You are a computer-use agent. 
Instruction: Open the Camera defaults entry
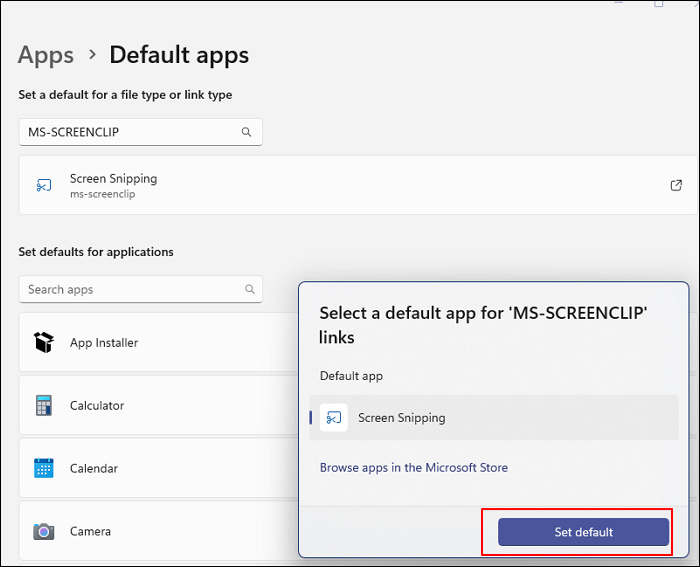pos(91,531)
